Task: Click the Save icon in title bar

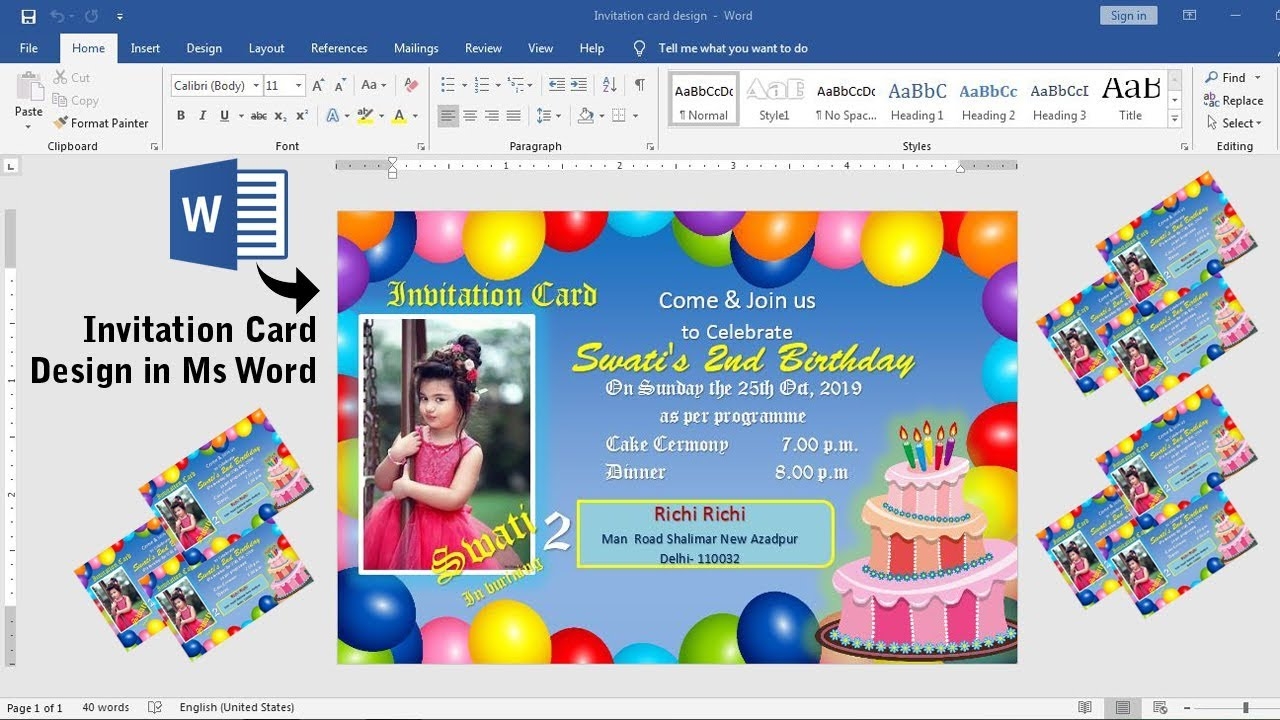Action: (28, 16)
